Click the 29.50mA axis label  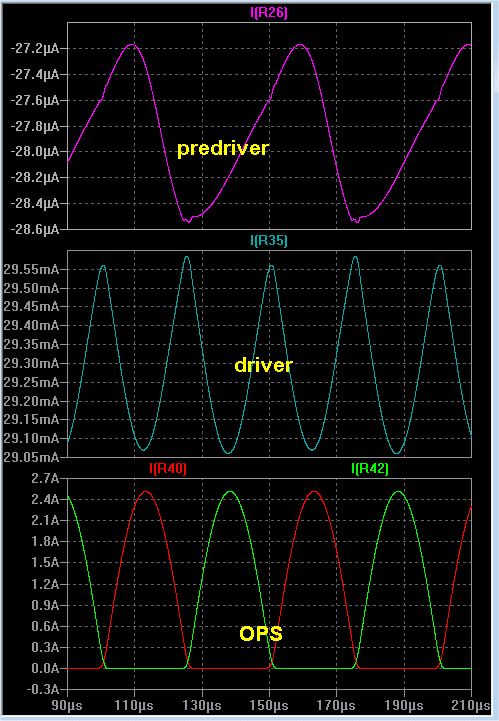click(x=32, y=288)
